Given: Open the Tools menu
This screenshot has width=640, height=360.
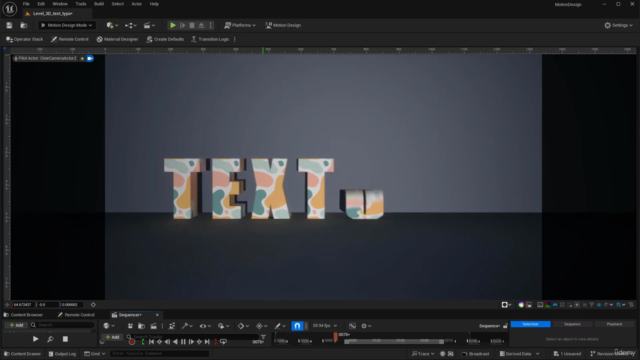Looking at the screenshot, I should tap(81, 4).
